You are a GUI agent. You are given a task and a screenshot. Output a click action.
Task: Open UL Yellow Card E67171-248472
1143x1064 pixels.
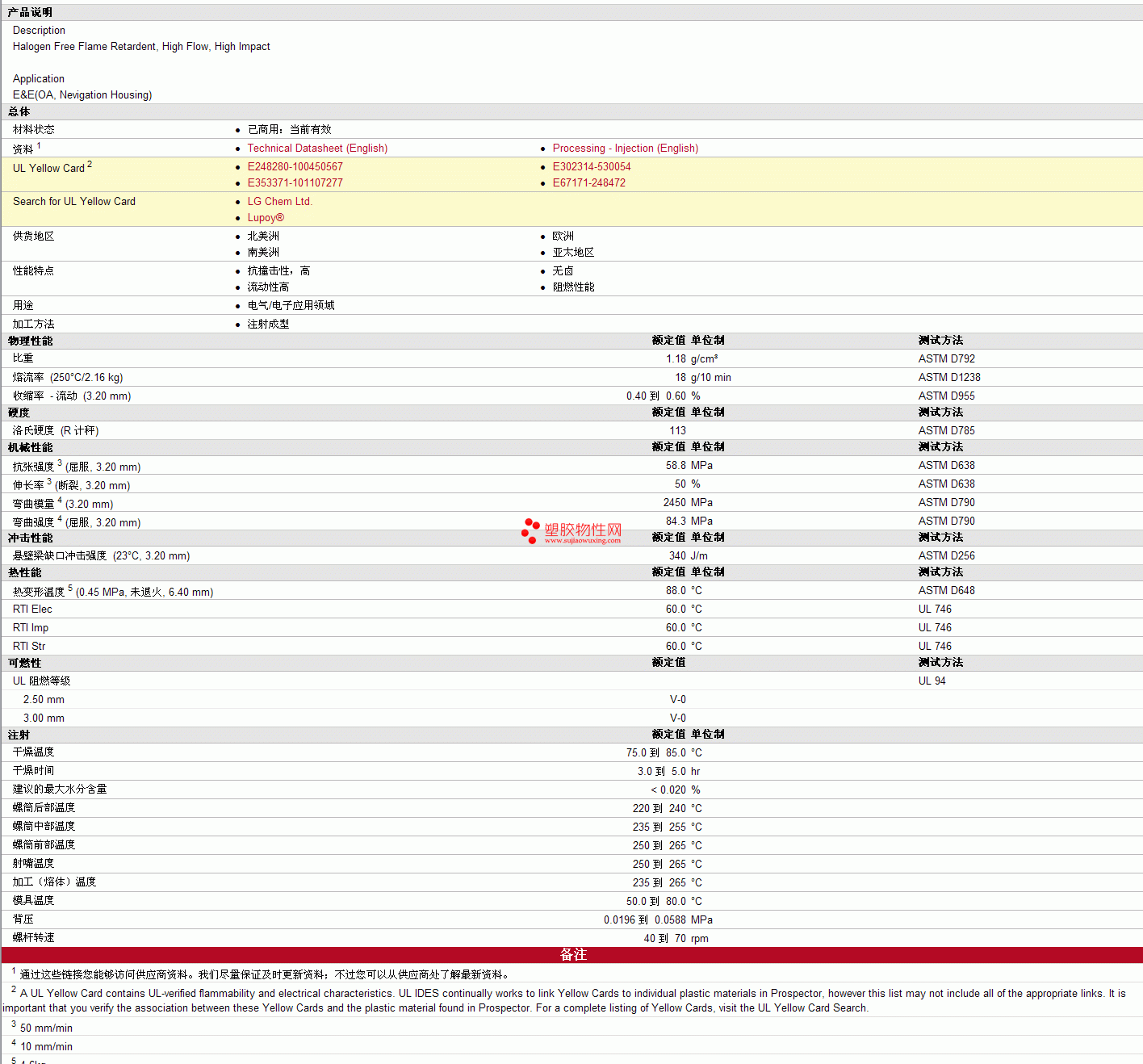coord(589,183)
